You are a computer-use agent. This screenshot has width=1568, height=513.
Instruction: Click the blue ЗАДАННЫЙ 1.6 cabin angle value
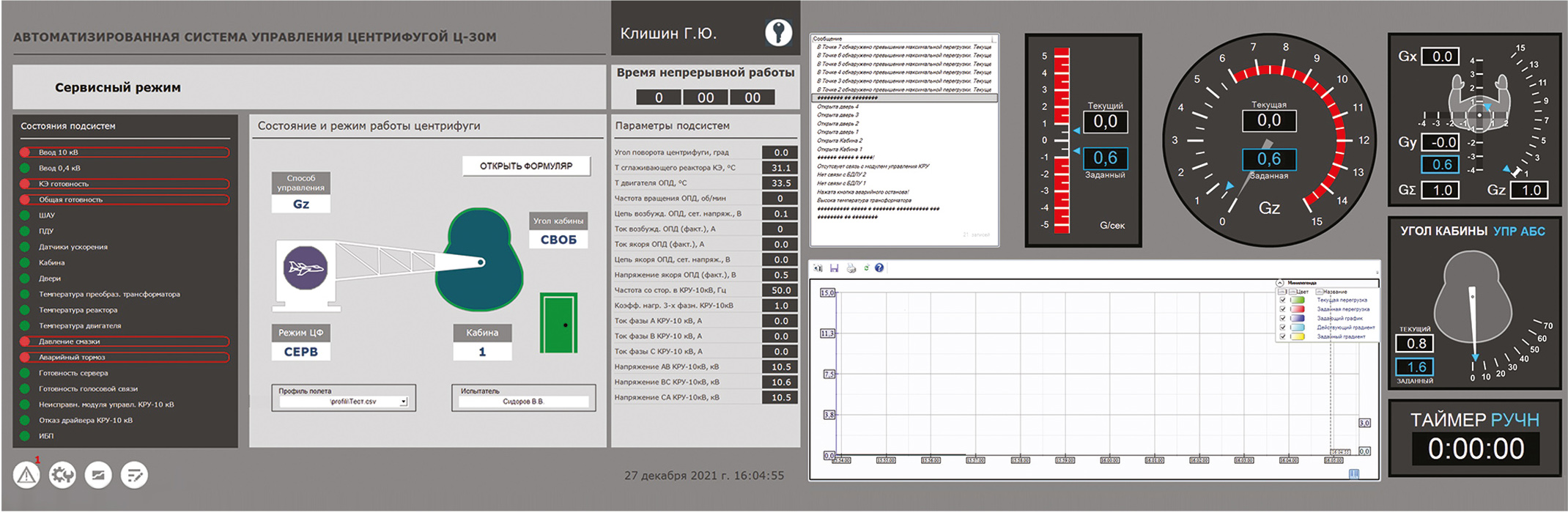(x=1416, y=366)
